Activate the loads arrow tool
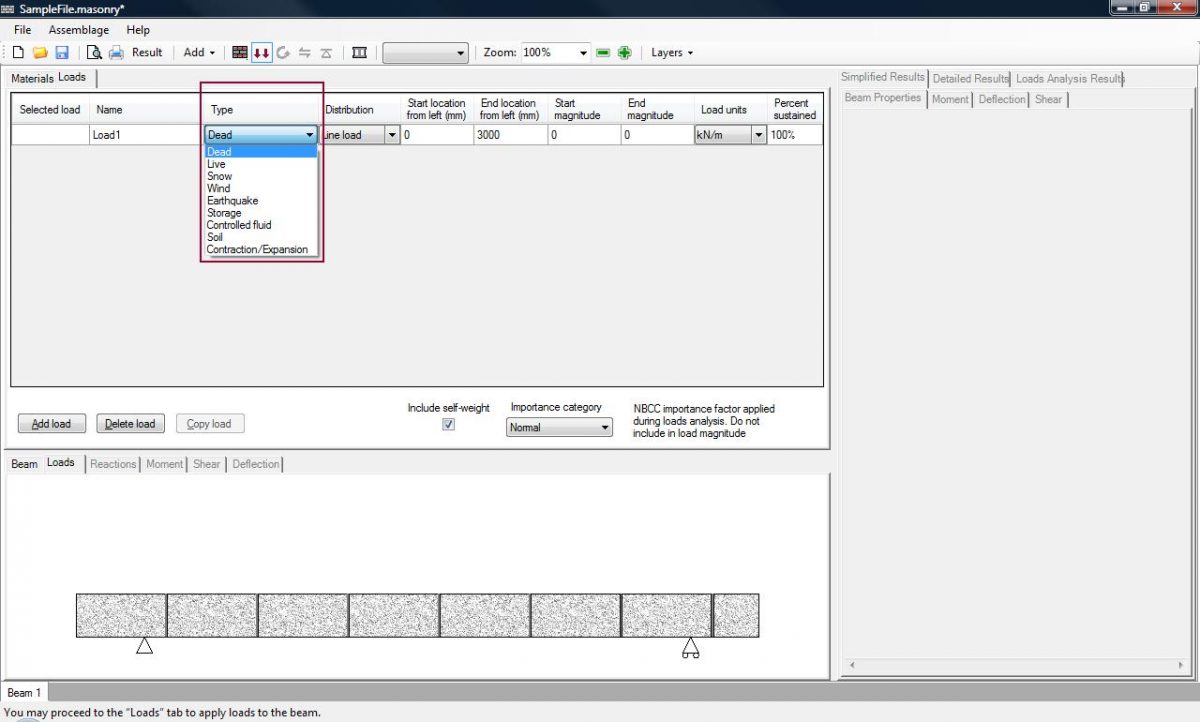Image resolution: width=1200 pixels, height=722 pixels. 261,52
